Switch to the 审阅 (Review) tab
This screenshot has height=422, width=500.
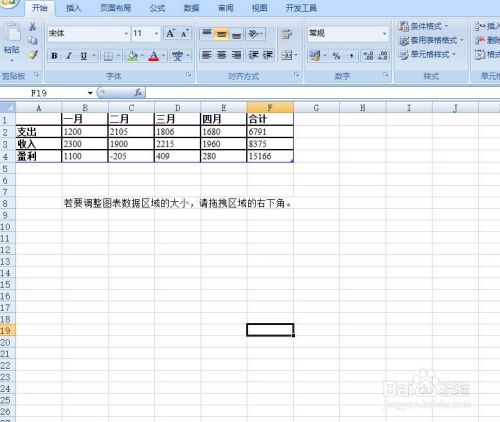tap(226, 8)
